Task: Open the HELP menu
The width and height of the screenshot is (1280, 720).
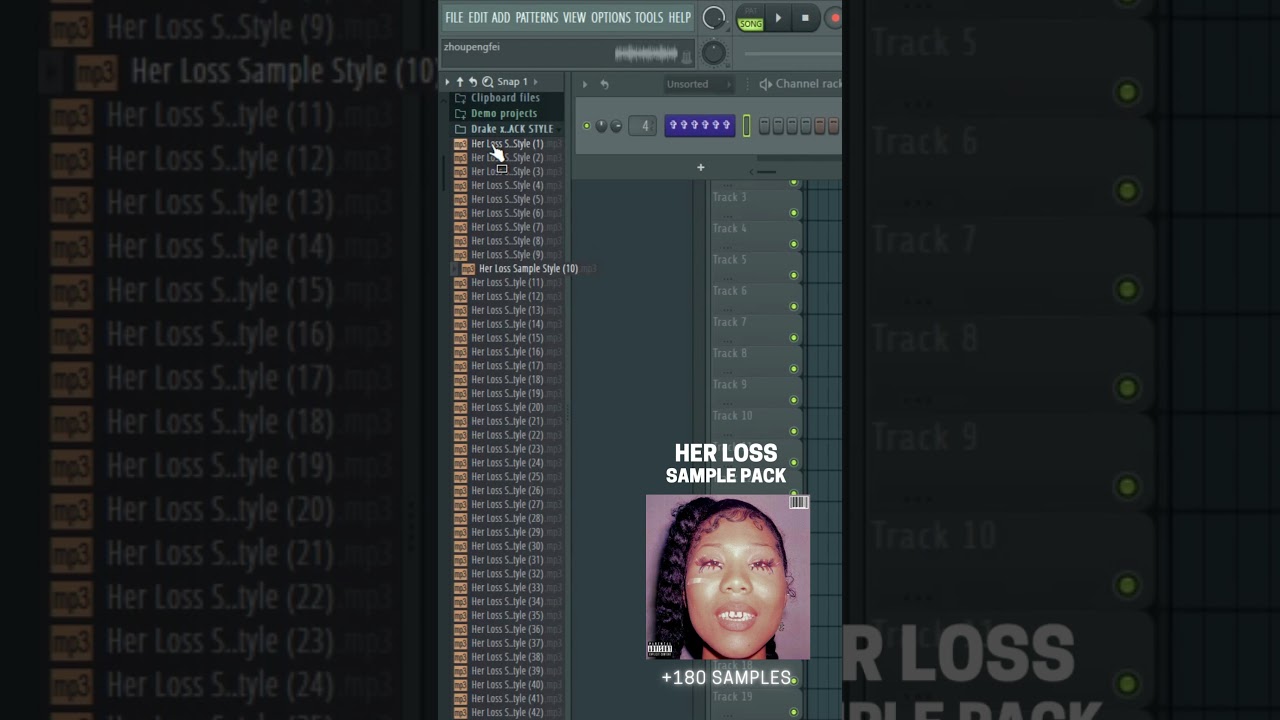Action: (680, 18)
